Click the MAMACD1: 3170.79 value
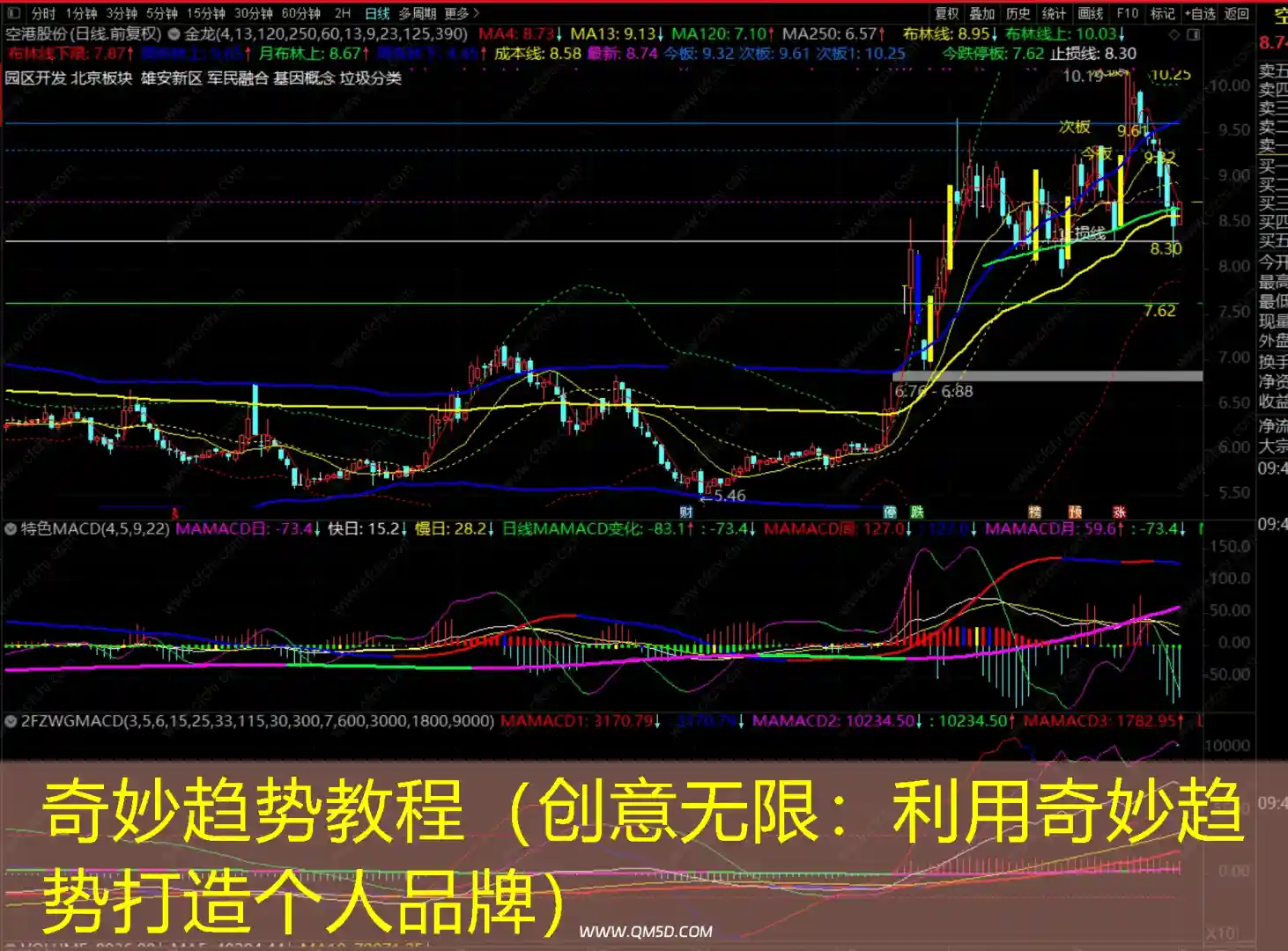Screen dimensions: 1288x951 [581, 720]
